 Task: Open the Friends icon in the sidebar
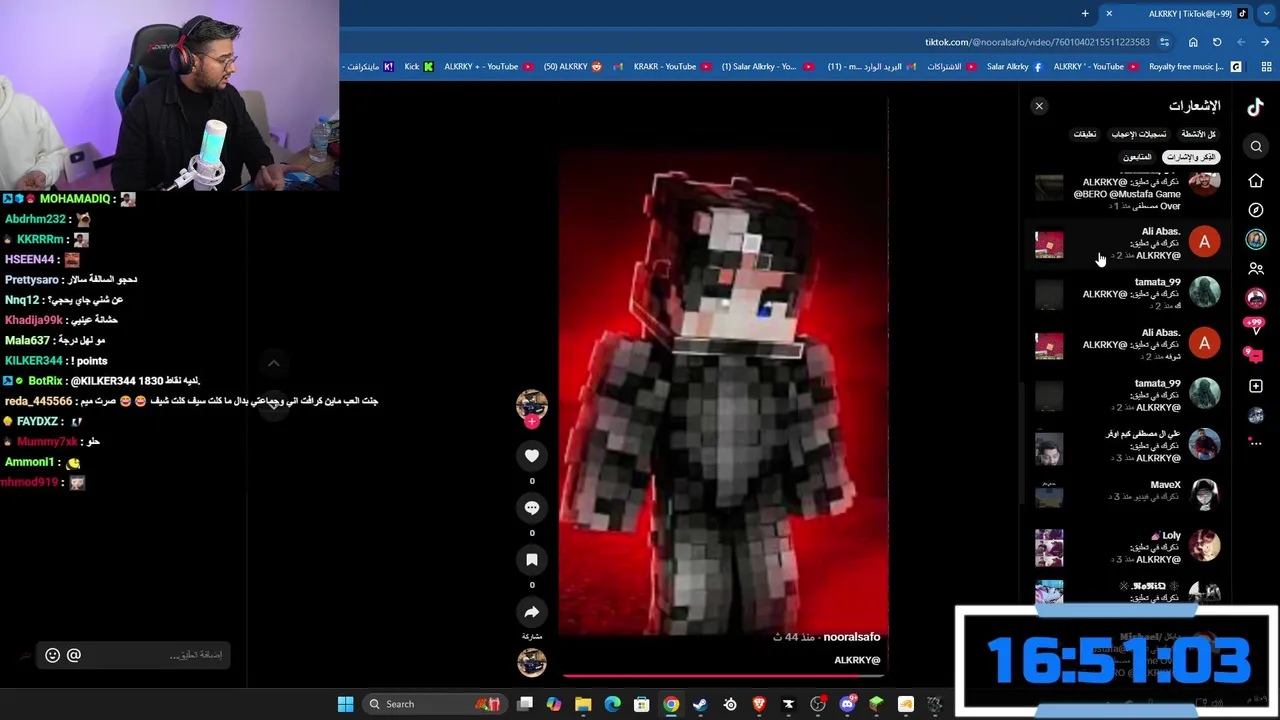(1256, 269)
